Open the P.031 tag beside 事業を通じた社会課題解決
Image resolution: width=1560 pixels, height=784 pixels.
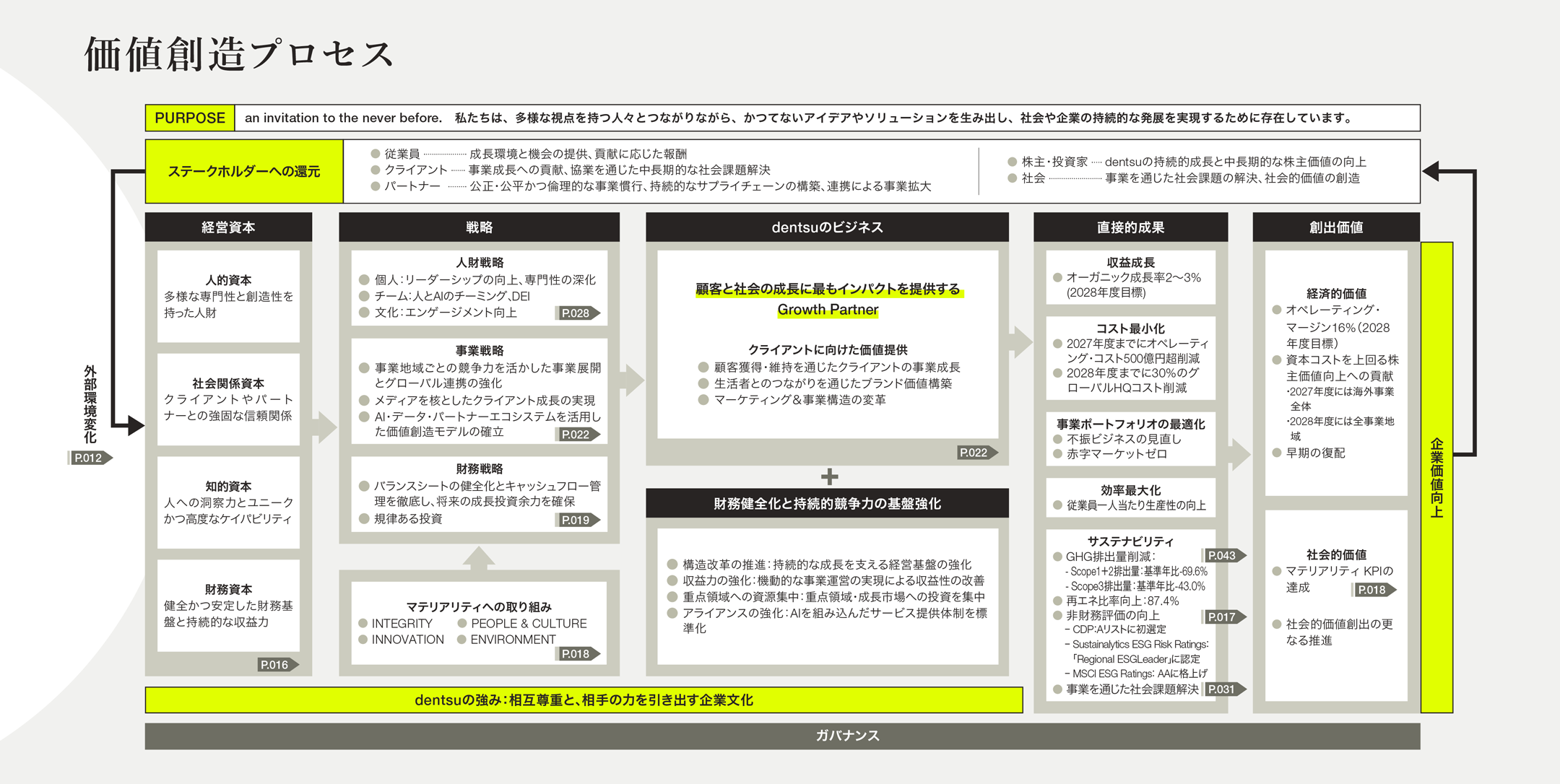click(1223, 689)
